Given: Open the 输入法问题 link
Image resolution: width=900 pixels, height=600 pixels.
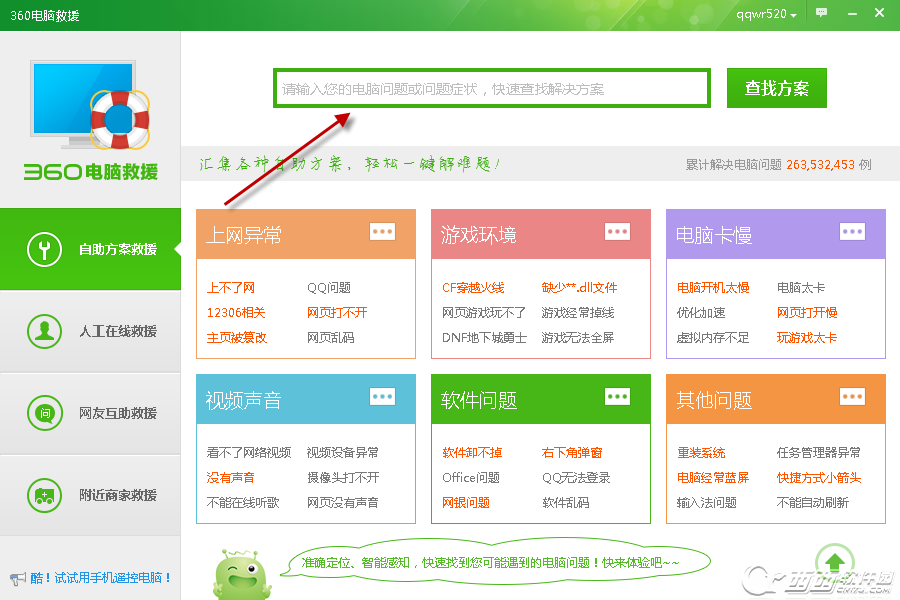Looking at the screenshot, I should click(707, 502).
